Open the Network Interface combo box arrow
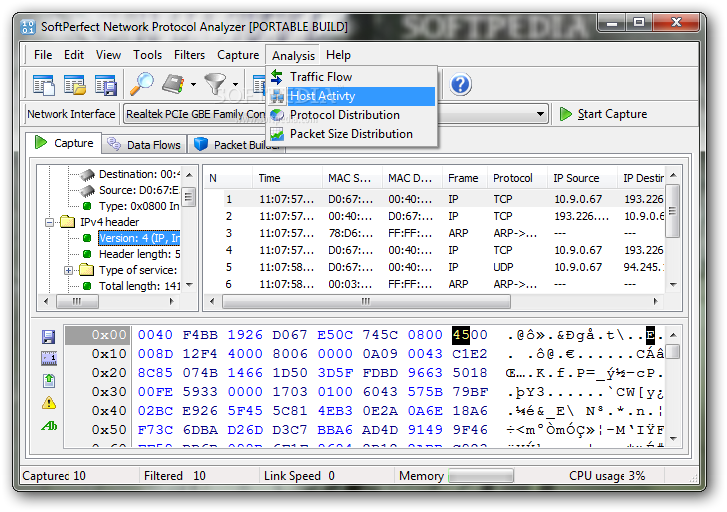This screenshot has height=512, width=727. (540, 114)
